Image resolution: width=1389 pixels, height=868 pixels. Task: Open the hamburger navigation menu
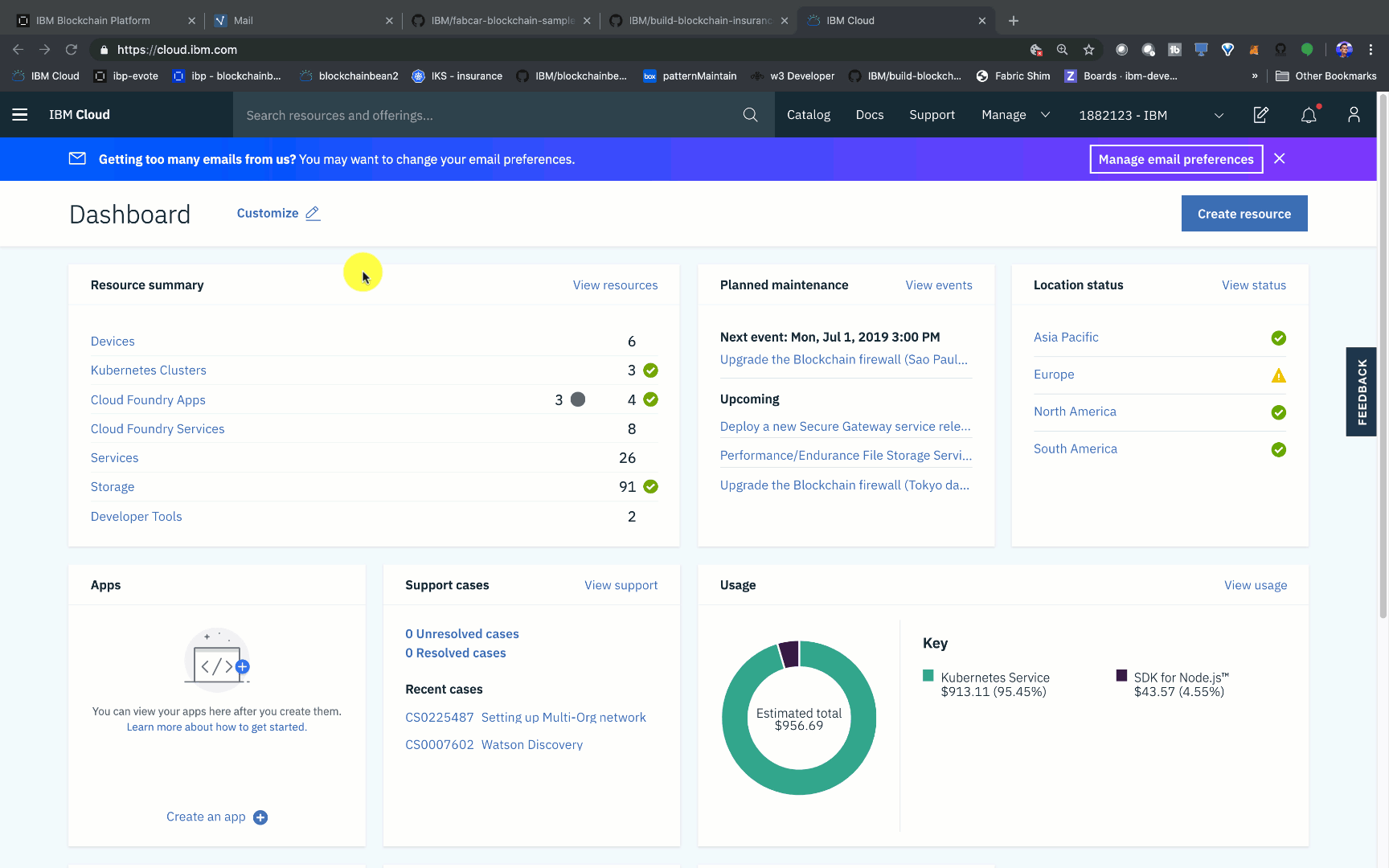20,115
